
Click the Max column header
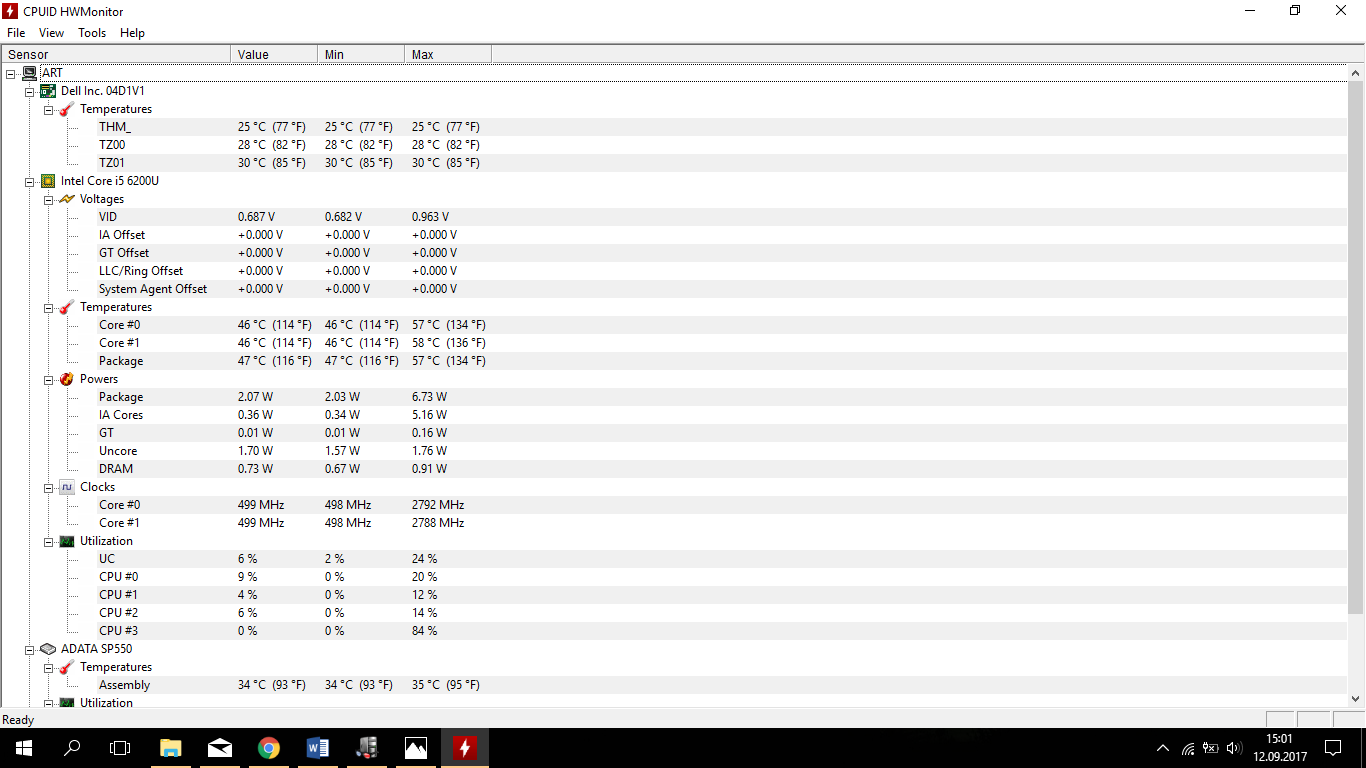pos(448,54)
